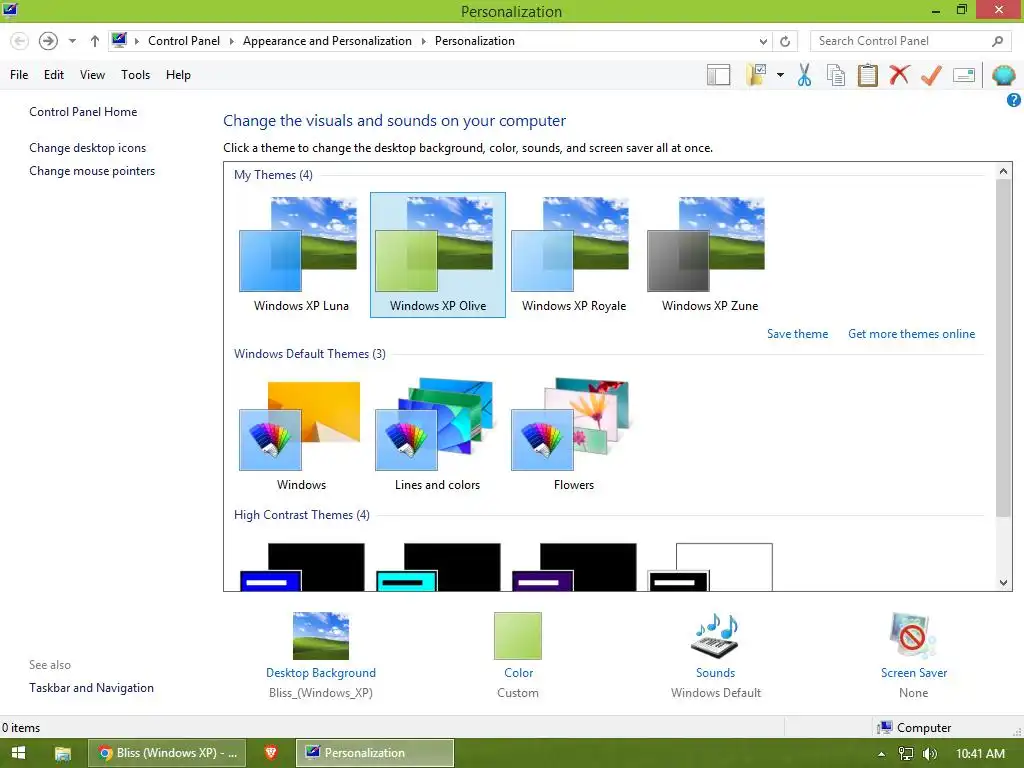Image resolution: width=1024 pixels, height=768 pixels.
Task: Toggle the preview pane layout icon
Action: [718, 75]
